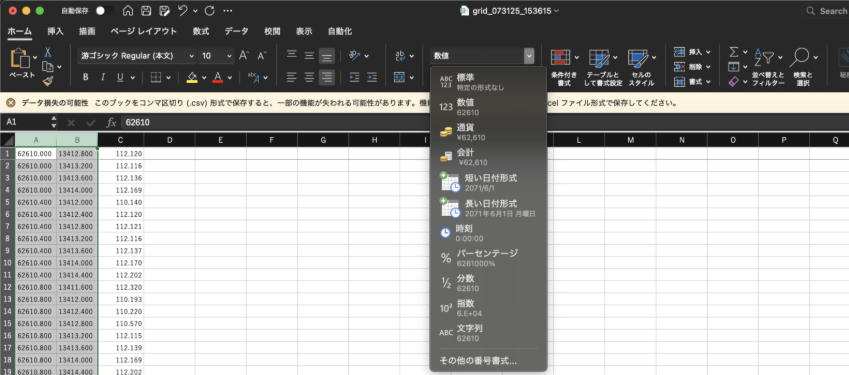Viewport: 849px width, 375px height.
Task: Dismiss the データ損失の可能性 warning bar
Action: [10, 102]
